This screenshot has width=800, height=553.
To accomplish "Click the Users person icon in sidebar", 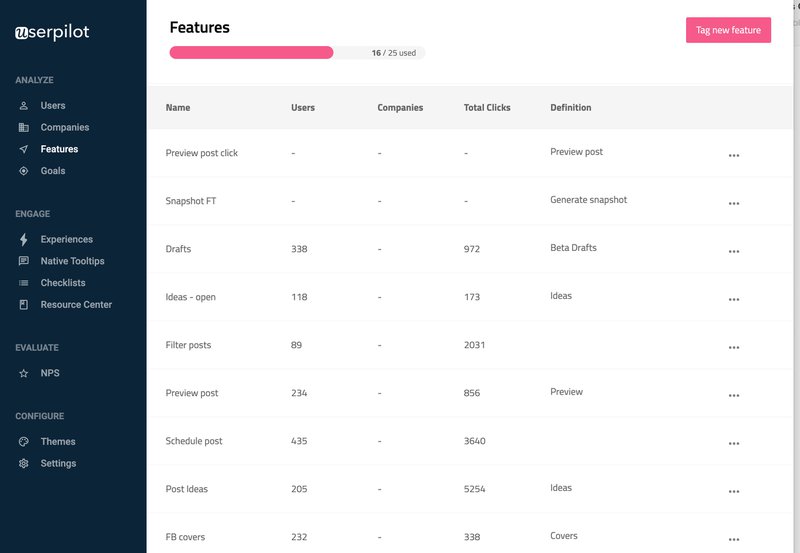I will tap(24, 106).
